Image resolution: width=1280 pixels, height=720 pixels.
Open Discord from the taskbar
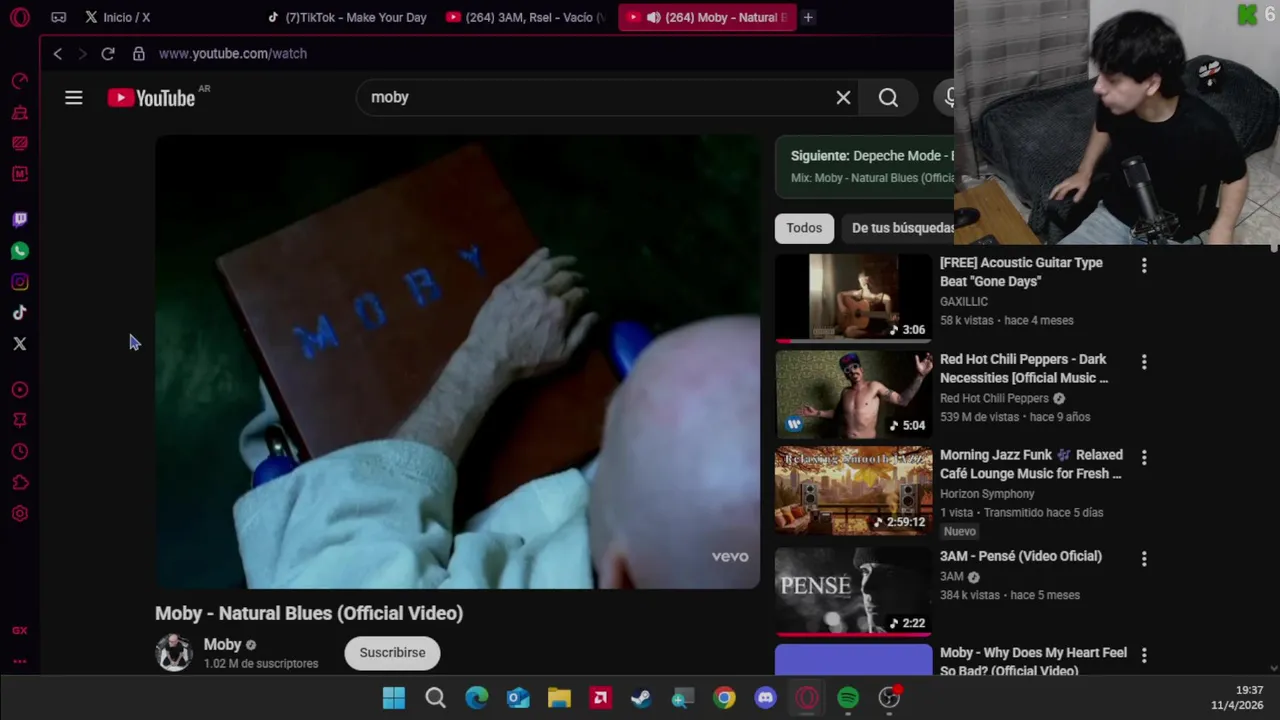coord(765,698)
